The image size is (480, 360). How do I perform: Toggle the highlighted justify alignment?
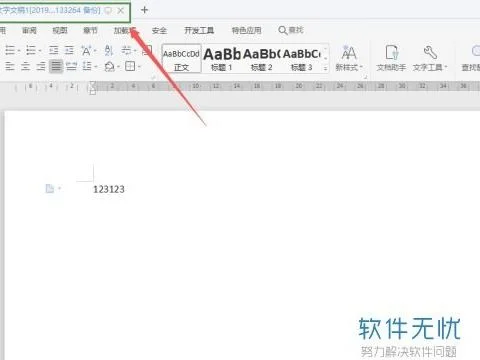coord(56,66)
